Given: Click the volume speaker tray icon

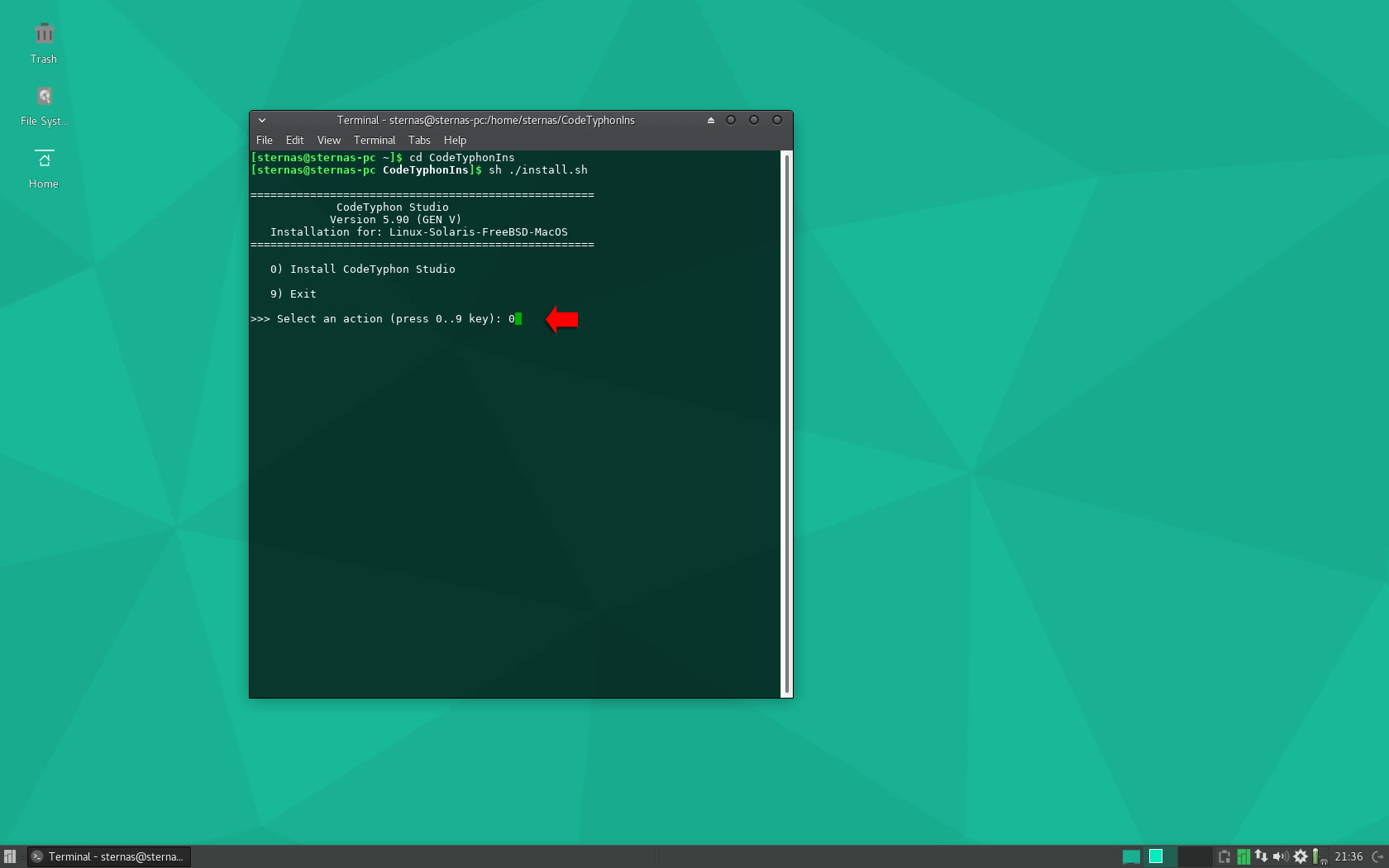Looking at the screenshot, I should pos(1281,856).
